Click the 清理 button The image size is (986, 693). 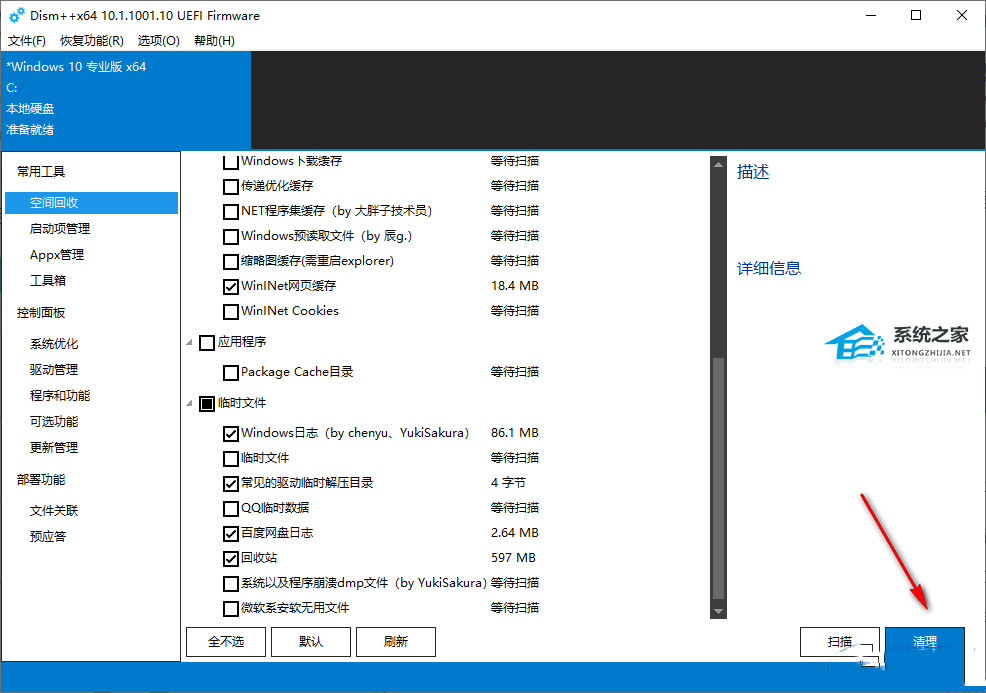924,642
